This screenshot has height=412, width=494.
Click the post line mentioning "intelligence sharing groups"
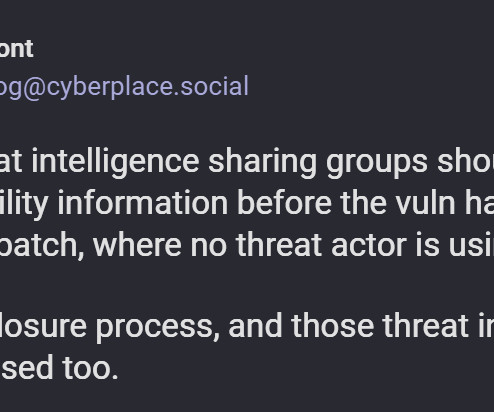point(247,162)
